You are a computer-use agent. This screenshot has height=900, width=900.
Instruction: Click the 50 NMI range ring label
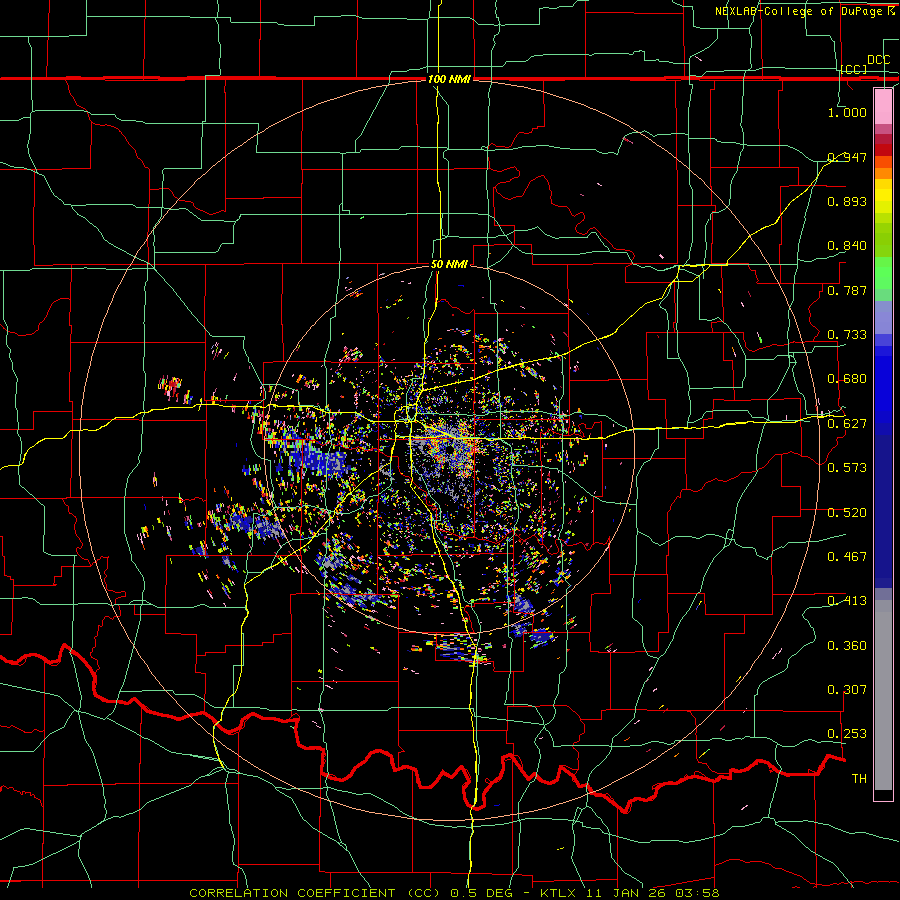tap(449, 264)
